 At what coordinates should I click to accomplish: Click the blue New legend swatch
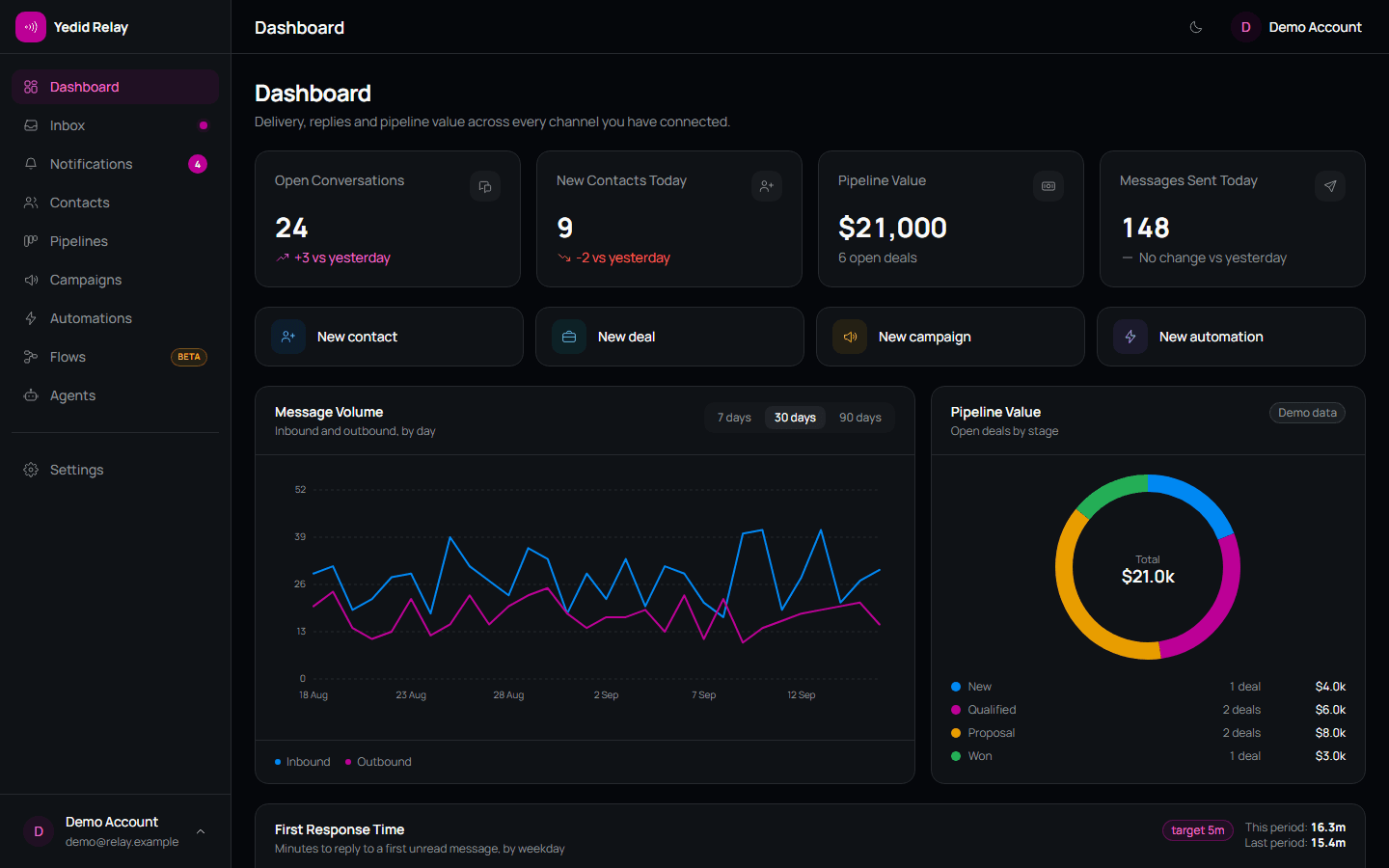[956, 687]
